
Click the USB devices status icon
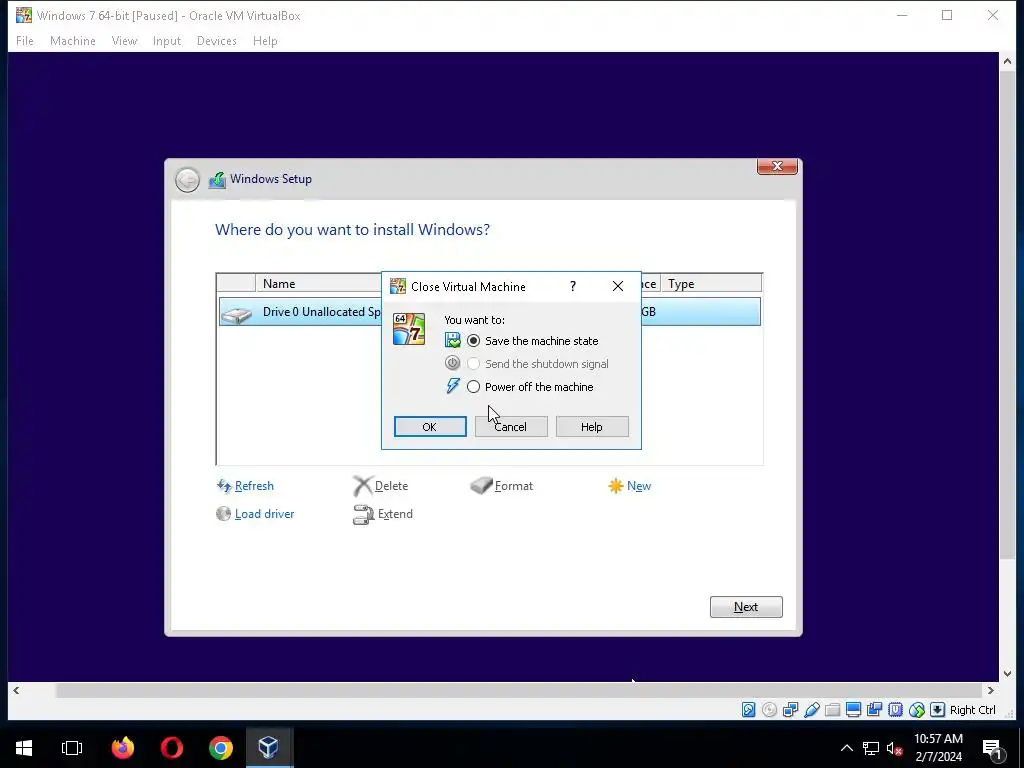click(812, 710)
